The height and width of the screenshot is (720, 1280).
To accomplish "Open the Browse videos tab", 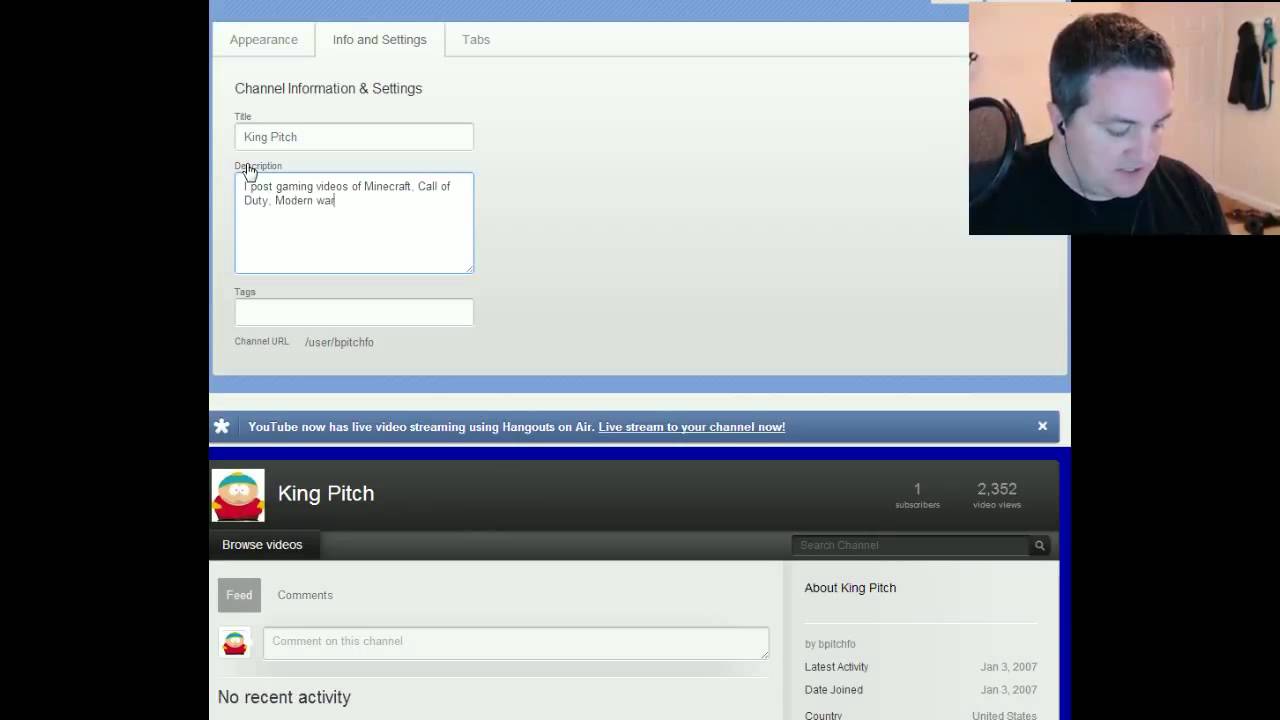I will [x=262, y=545].
